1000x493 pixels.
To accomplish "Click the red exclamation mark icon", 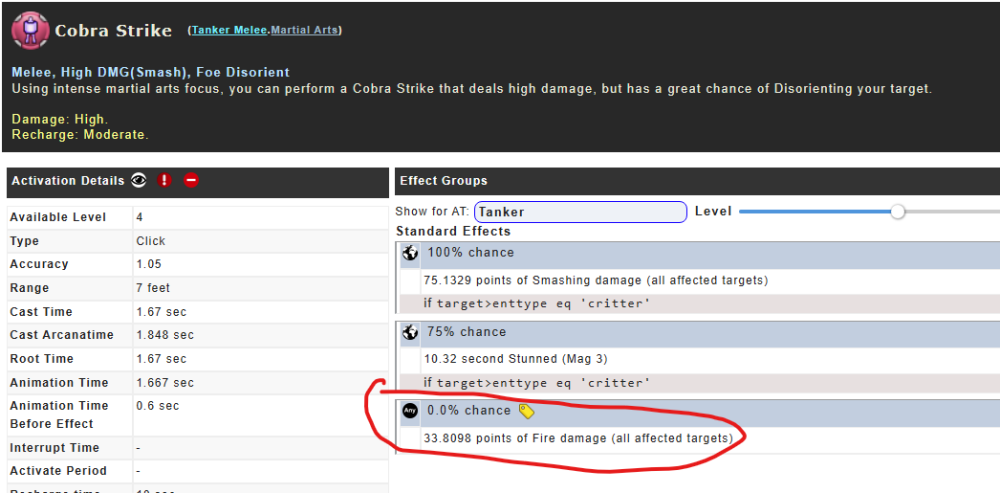I will 165,181.
